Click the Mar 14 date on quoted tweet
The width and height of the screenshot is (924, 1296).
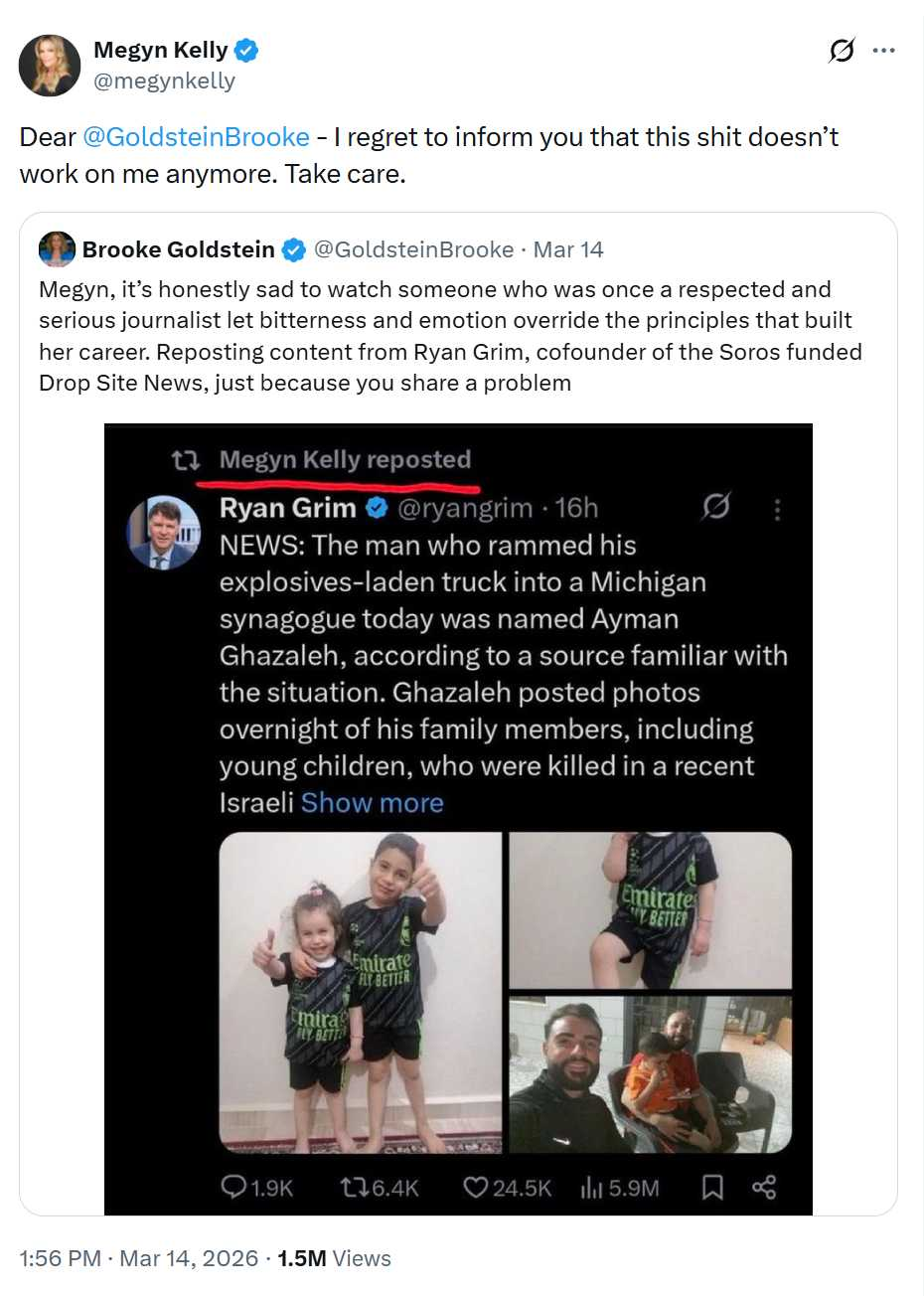[x=568, y=249]
